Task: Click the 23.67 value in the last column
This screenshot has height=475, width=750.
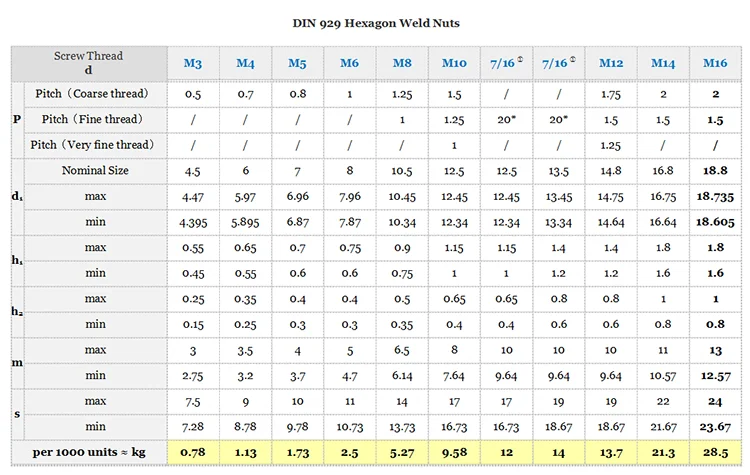Action: pos(715,427)
